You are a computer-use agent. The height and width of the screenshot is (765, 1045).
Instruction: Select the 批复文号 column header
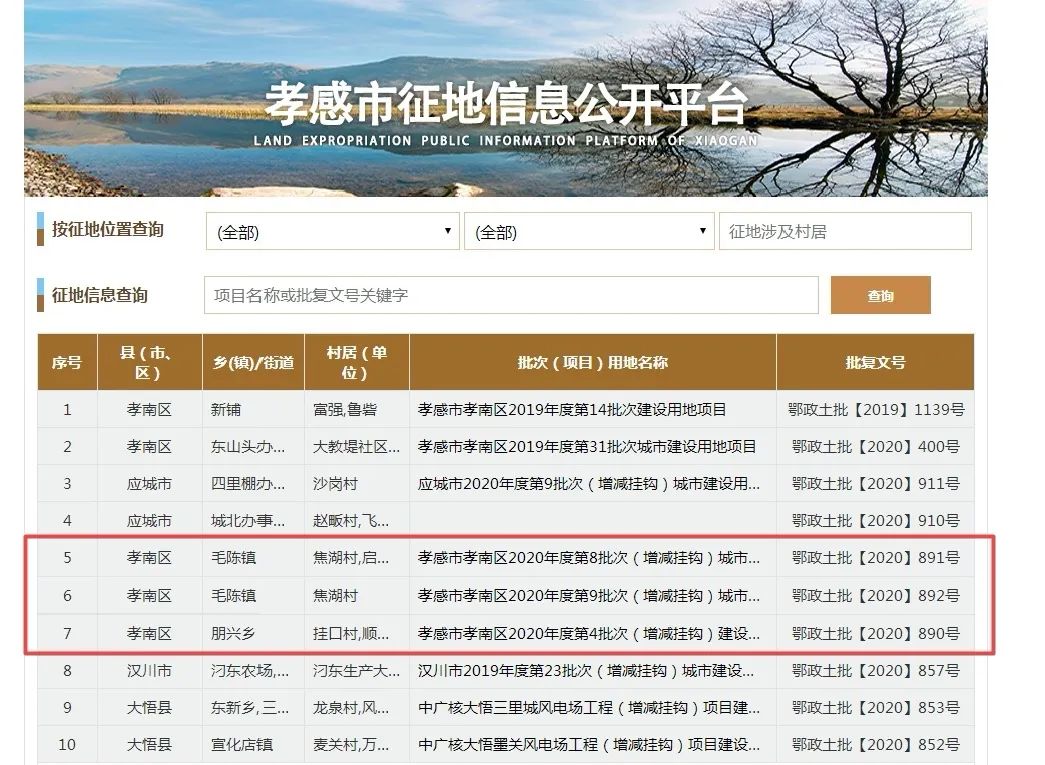[875, 362]
